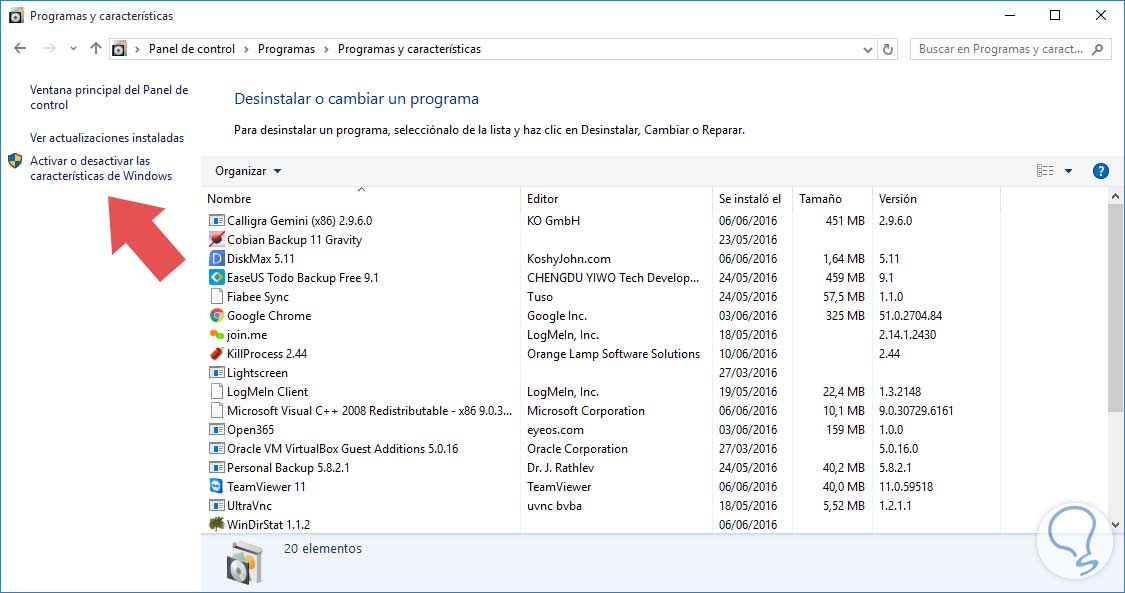Navigate to Panel de control breadcrumb
The width and height of the screenshot is (1125, 593).
[192, 49]
